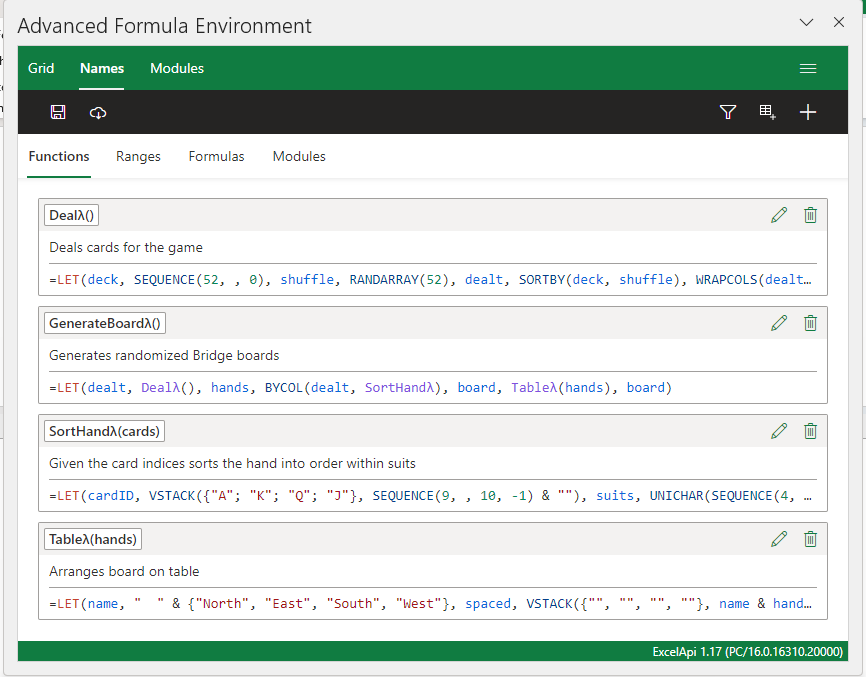Add a new name with the plus icon
The image size is (866, 677).
(x=807, y=112)
